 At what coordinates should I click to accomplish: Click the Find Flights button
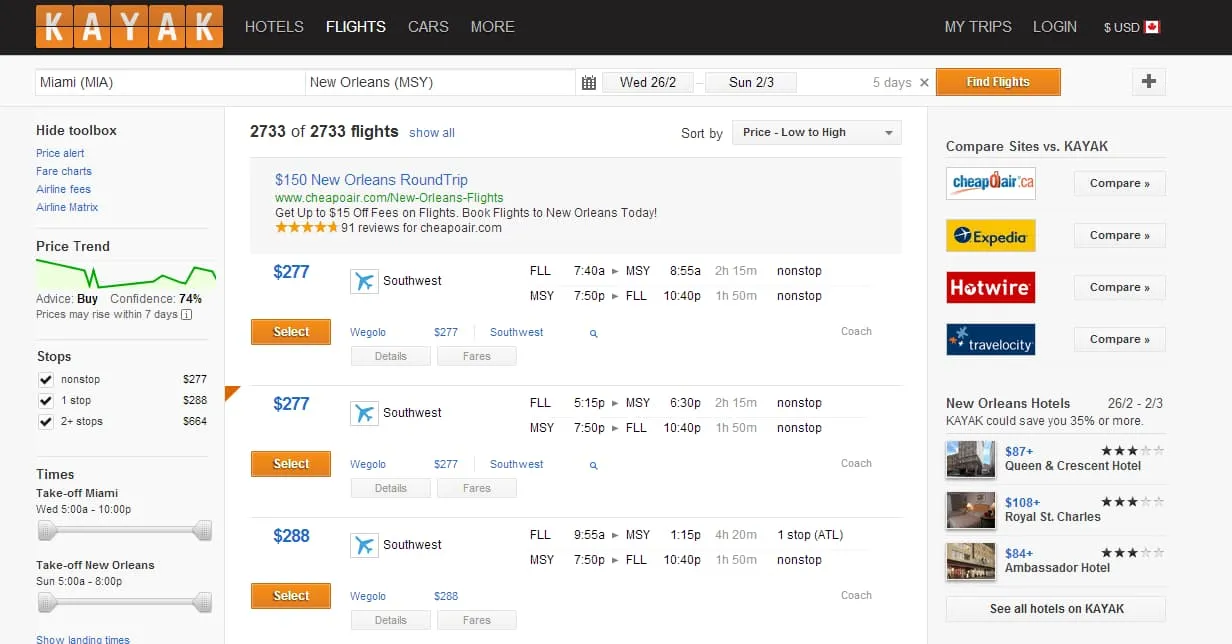pos(998,82)
